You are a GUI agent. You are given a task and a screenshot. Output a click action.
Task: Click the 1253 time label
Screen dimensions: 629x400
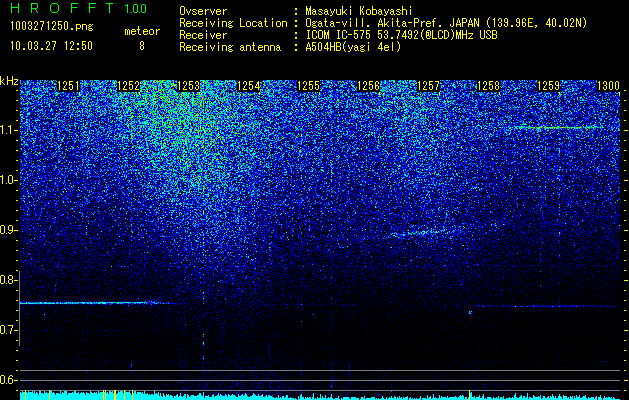pos(188,86)
